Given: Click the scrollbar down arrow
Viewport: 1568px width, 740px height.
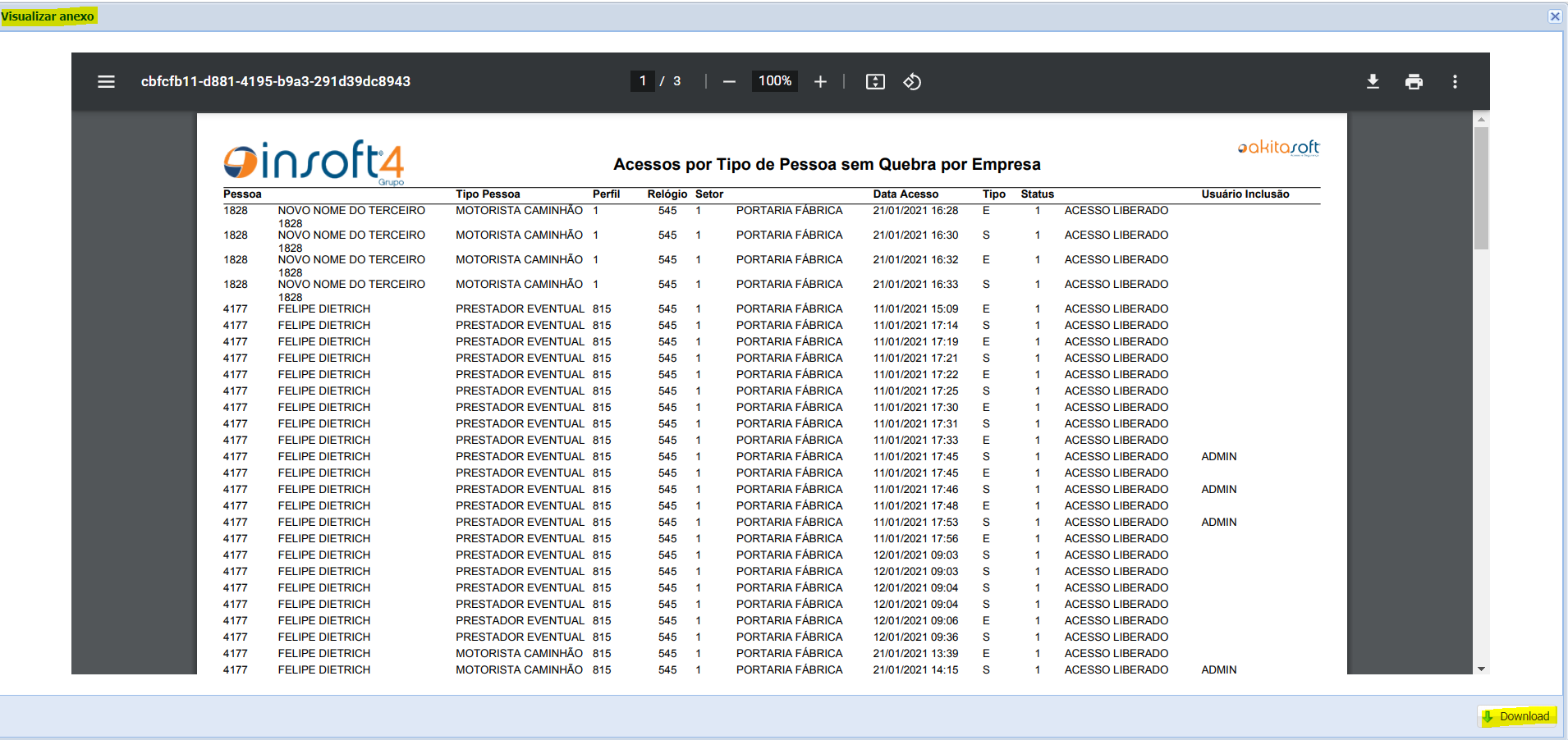Looking at the screenshot, I should (x=1481, y=669).
